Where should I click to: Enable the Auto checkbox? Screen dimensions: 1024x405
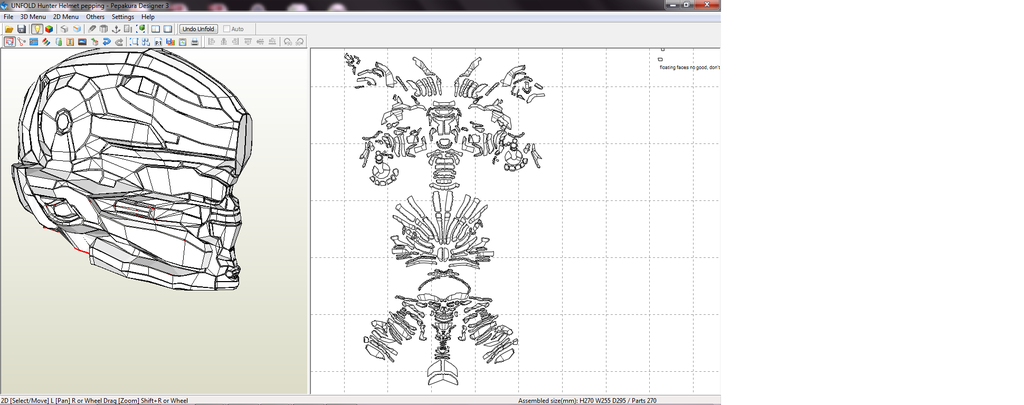227,29
